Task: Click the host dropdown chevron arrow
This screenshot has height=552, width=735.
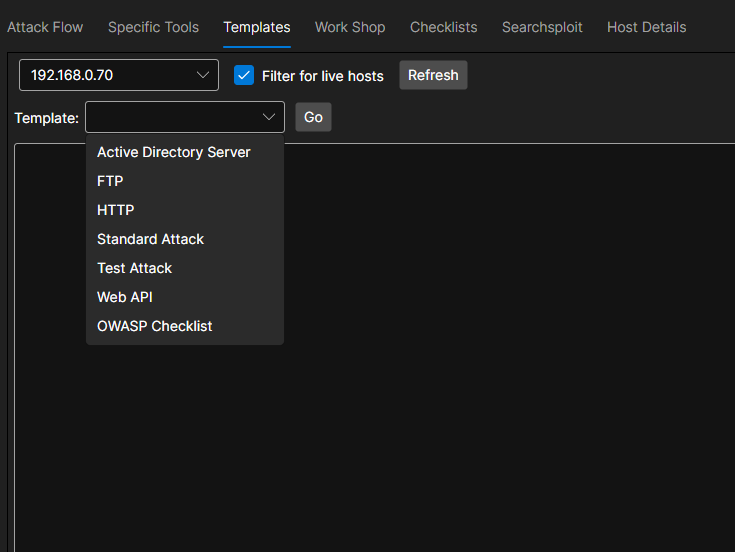Action: pos(203,75)
